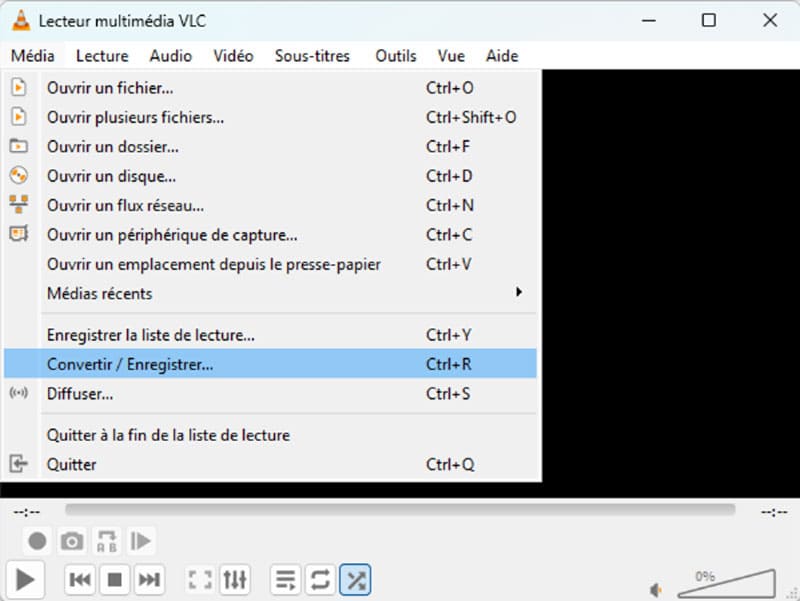Skip to the previous media track
Image resolution: width=800 pixels, height=601 pixels.
[80, 580]
